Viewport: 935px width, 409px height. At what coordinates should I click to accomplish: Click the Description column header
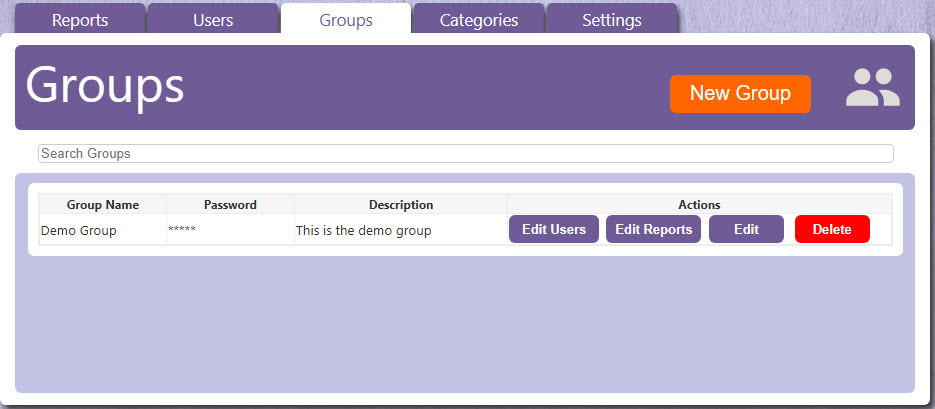click(401, 204)
